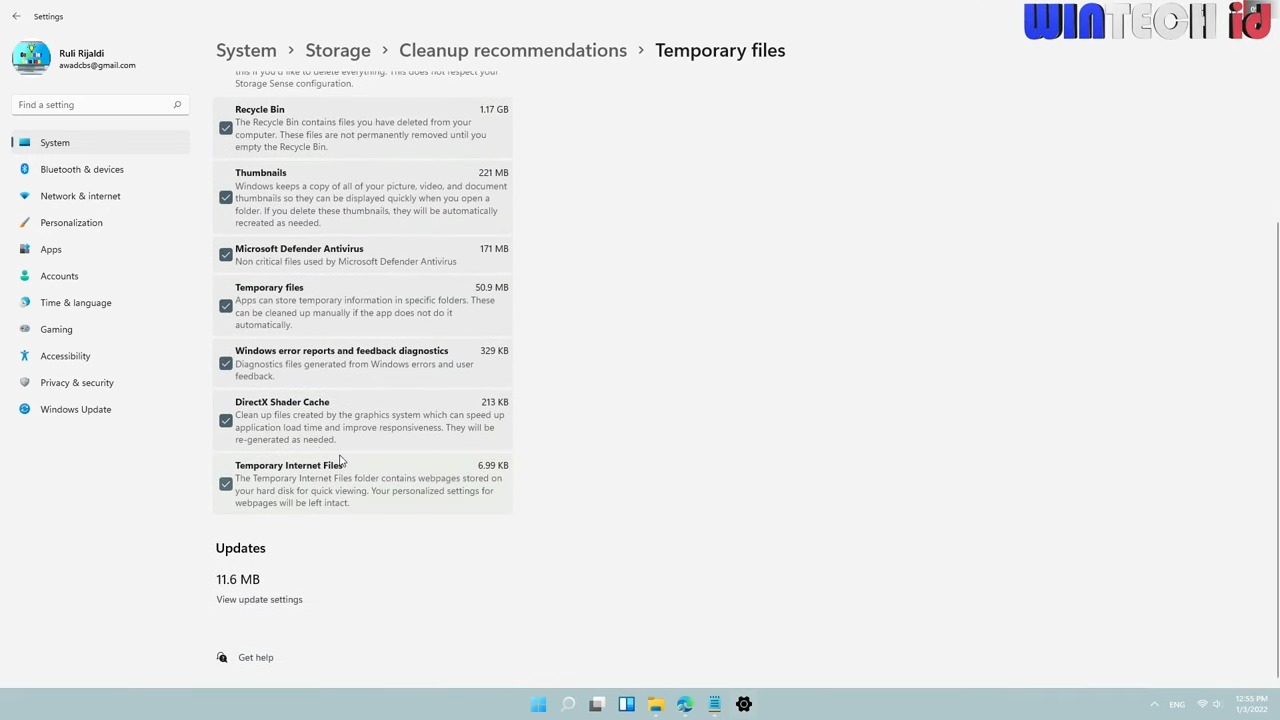
Task: Click the search magnifier in Find a setting
Action: click(177, 104)
